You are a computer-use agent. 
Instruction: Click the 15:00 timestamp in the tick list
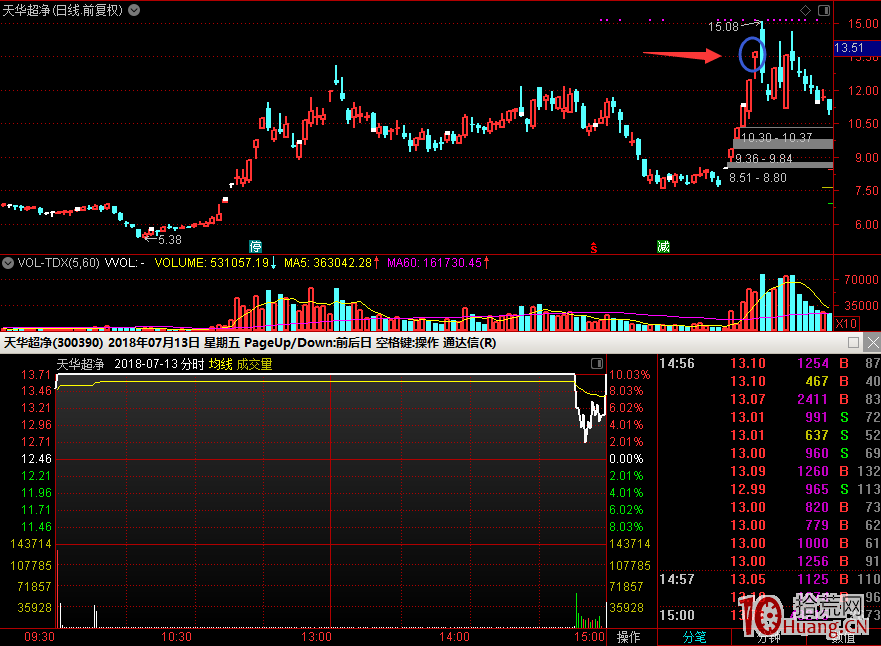click(x=676, y=615)
